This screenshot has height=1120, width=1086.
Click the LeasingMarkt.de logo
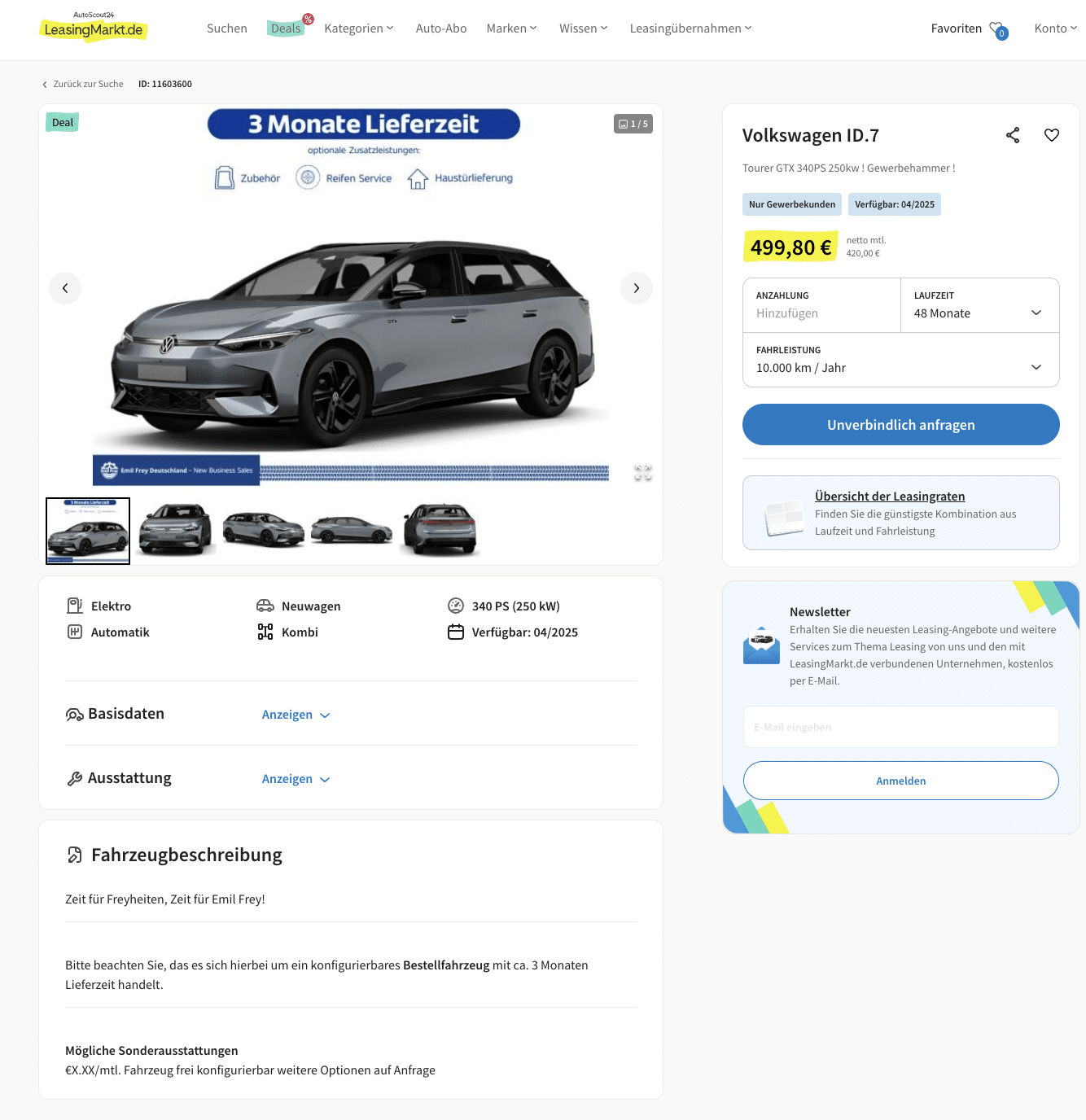94,27
